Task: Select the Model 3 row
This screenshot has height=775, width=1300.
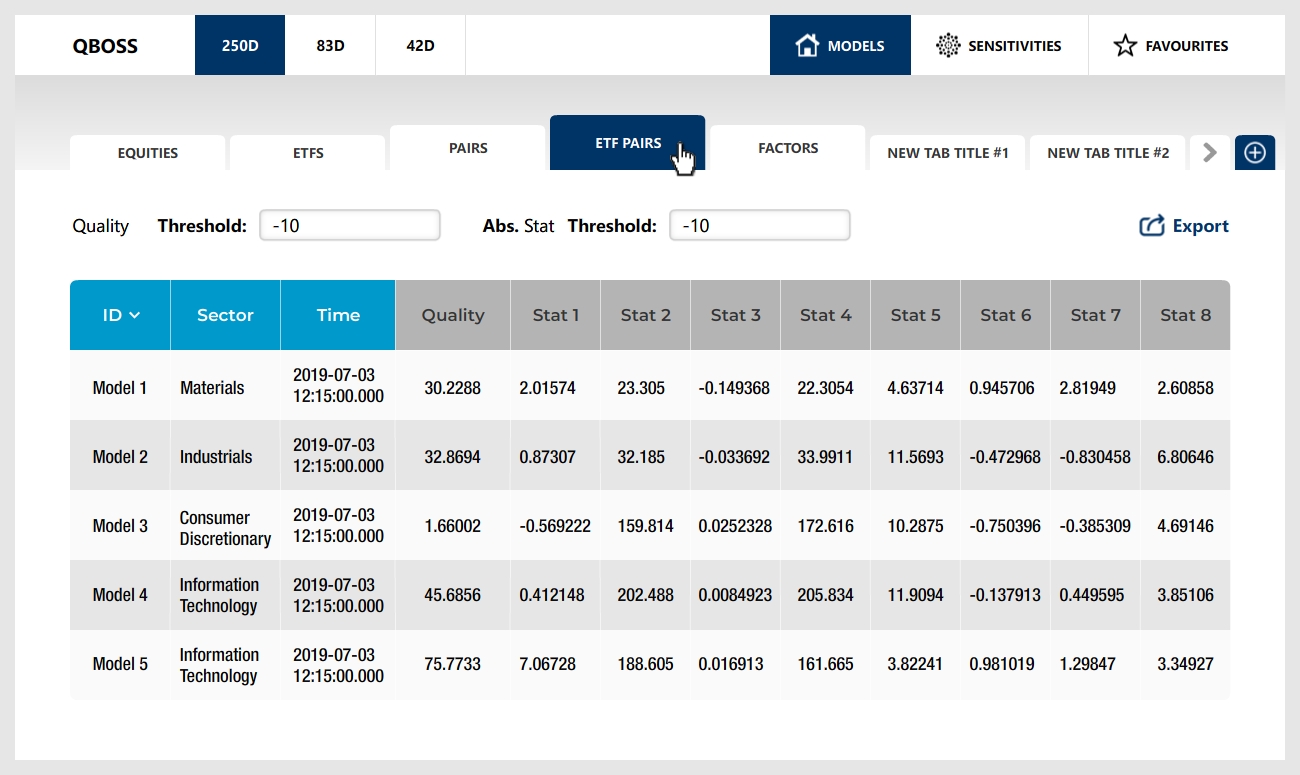Action: [120, 526]
